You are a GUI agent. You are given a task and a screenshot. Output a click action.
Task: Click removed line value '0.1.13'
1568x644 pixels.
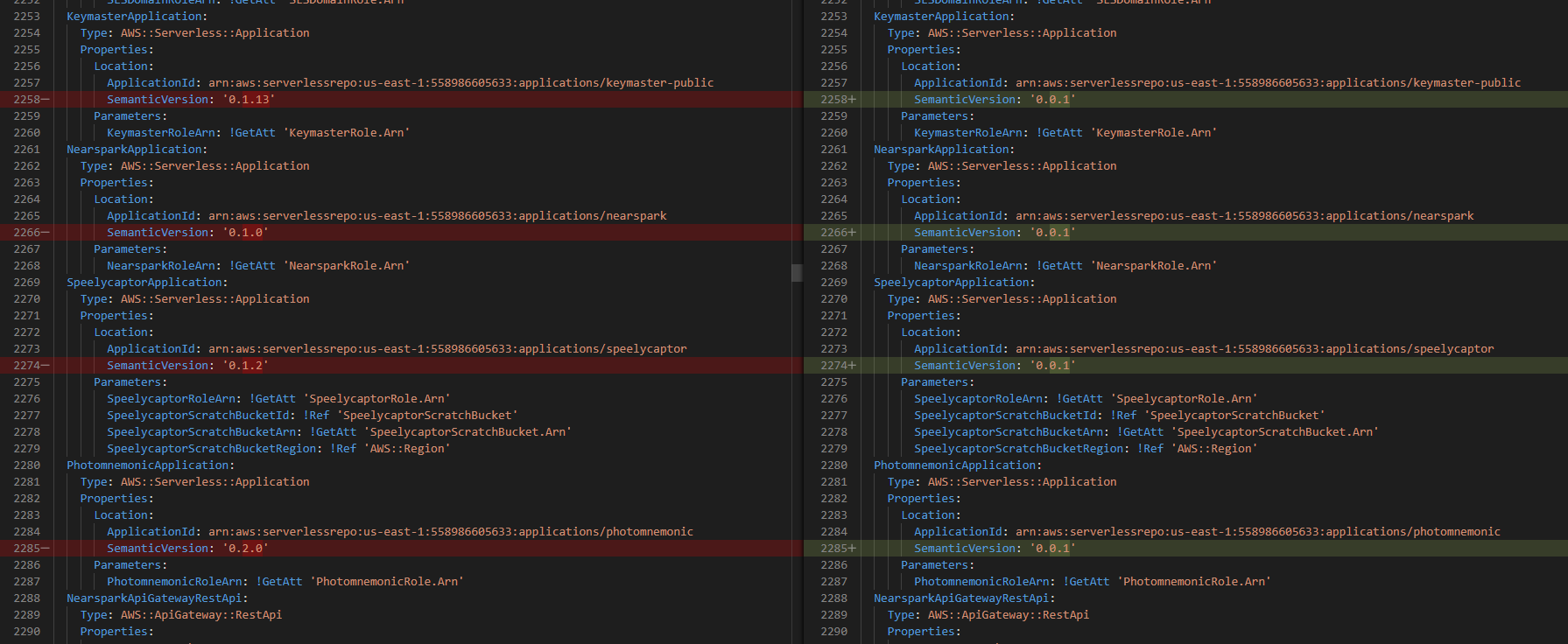(249, 100)
